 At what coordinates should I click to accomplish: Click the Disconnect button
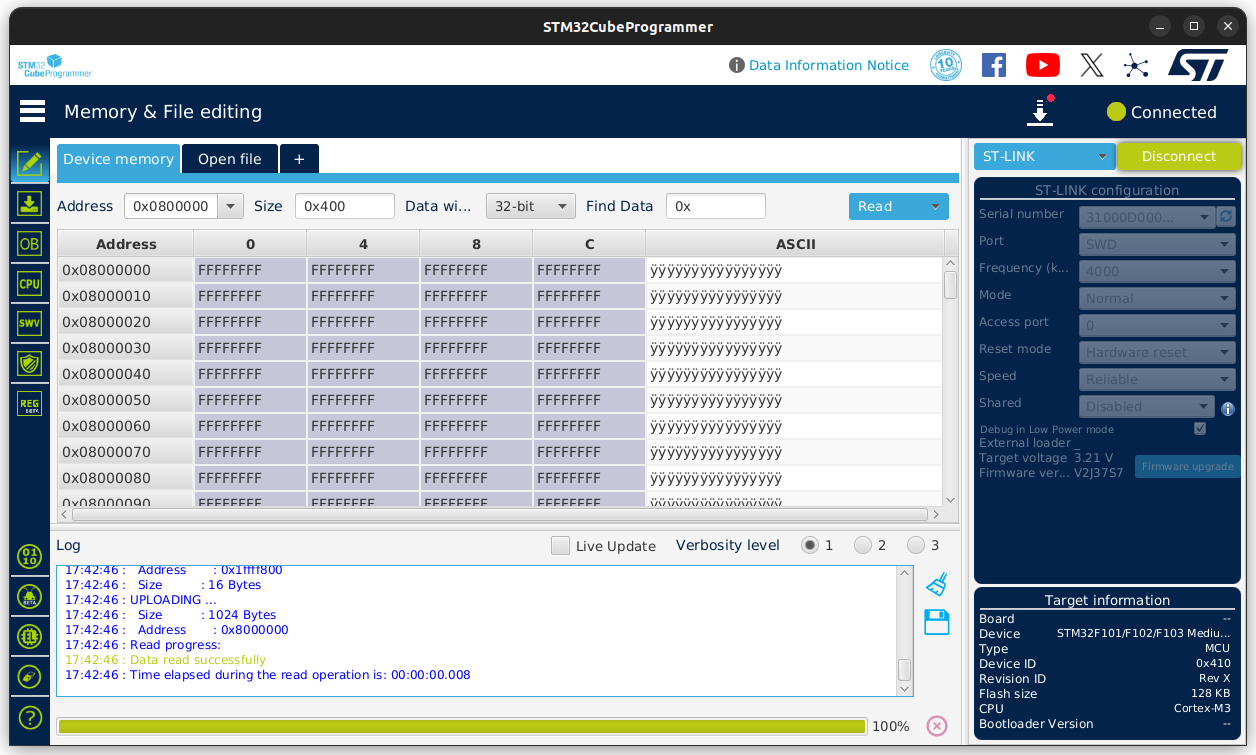[1179, 156]
